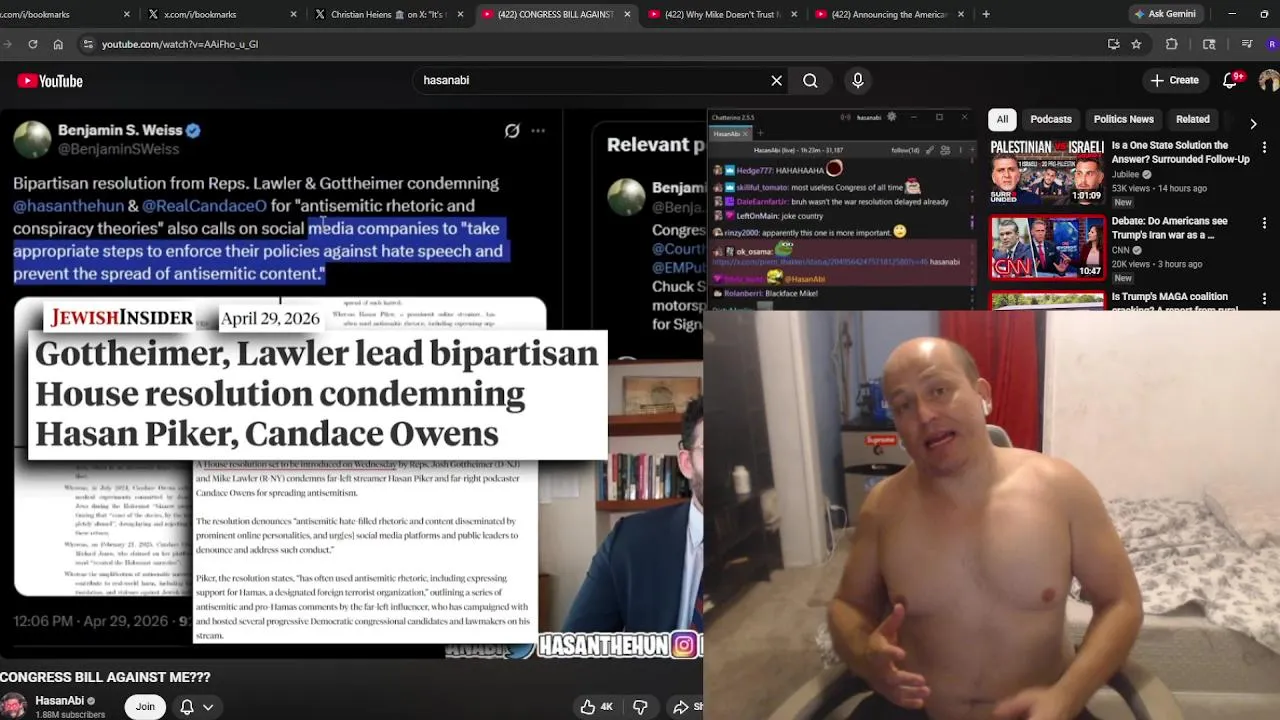Click the @RealCandaceO mention in tweet

pyautogui.click(x=204, y=206)
